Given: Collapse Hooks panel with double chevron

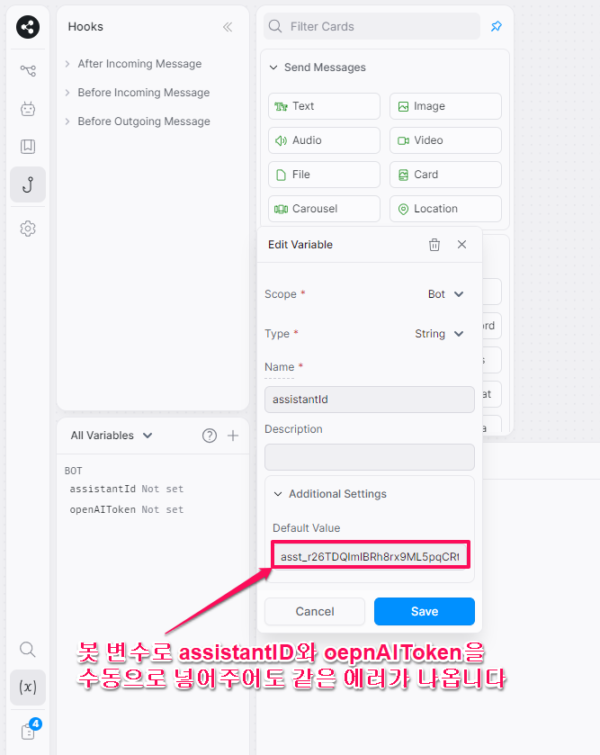Looking at the screenshot, I should (227, 27).
